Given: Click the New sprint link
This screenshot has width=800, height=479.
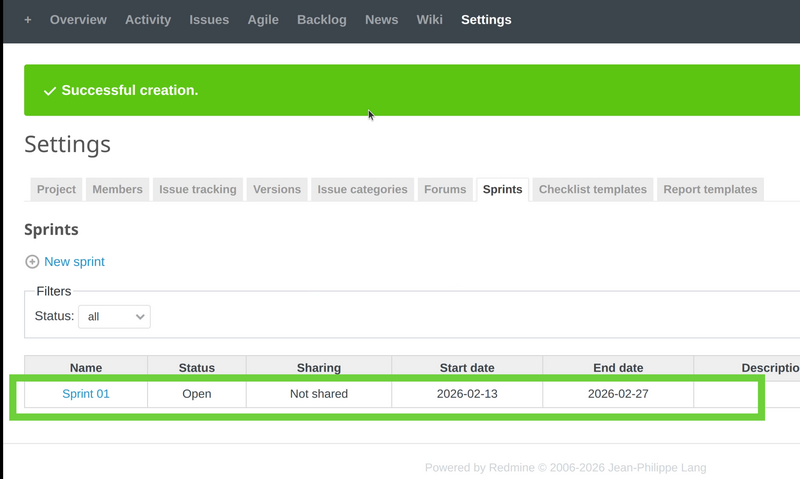Looking at the screenshot, I should pos(74,262).
